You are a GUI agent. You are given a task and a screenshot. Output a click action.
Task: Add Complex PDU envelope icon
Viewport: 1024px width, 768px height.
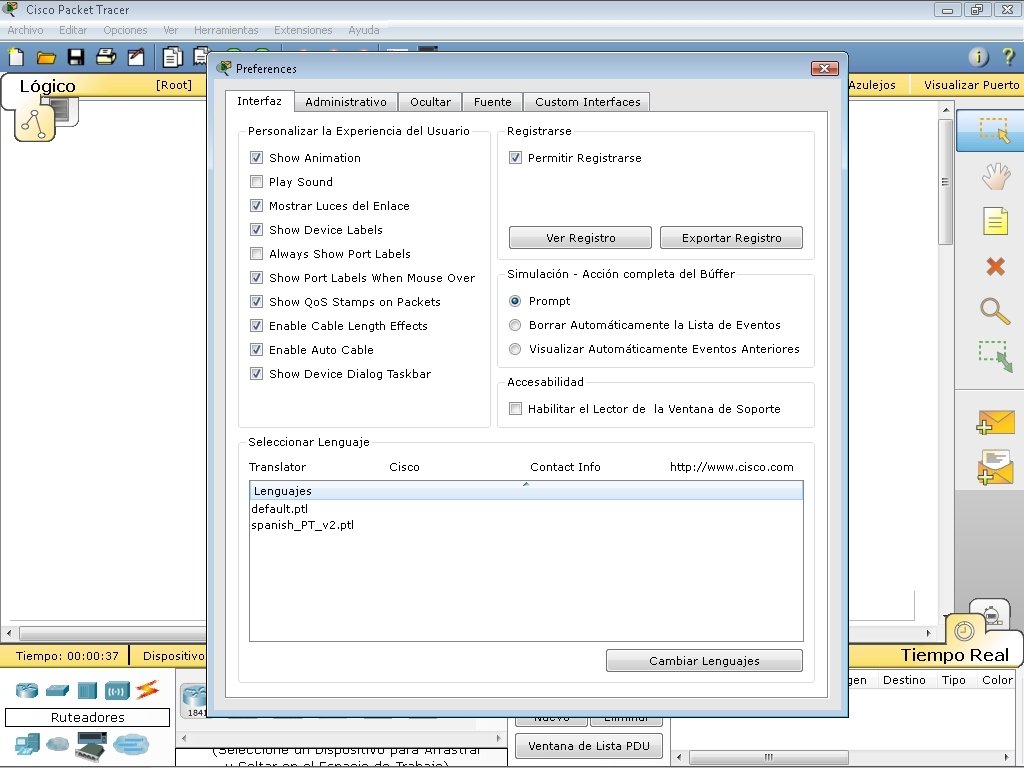coord(995,468)
